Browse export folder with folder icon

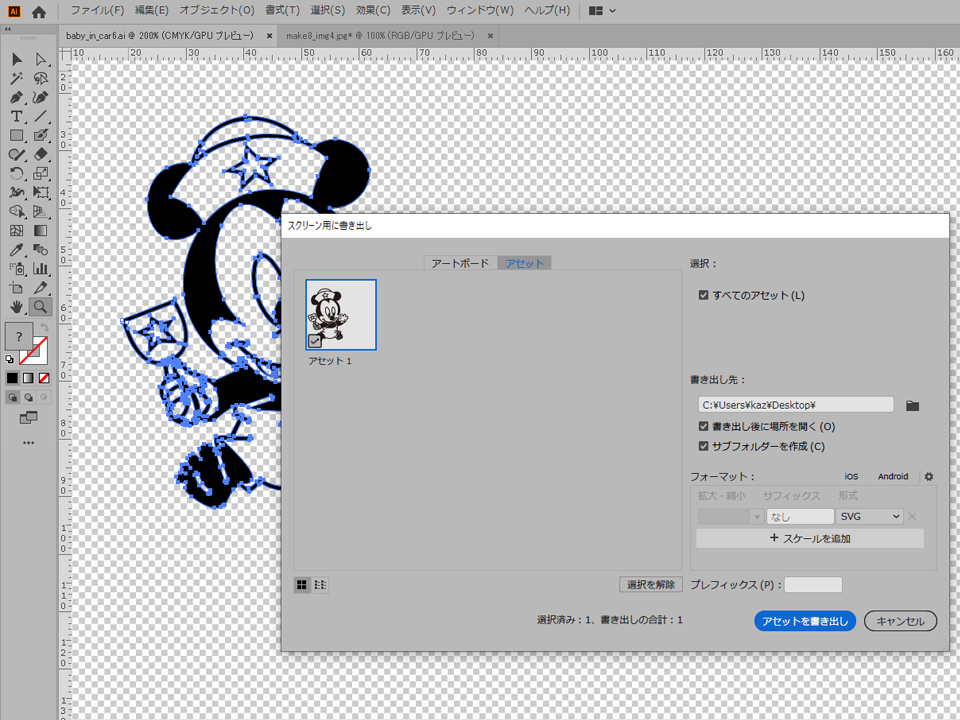coord(912,405)
